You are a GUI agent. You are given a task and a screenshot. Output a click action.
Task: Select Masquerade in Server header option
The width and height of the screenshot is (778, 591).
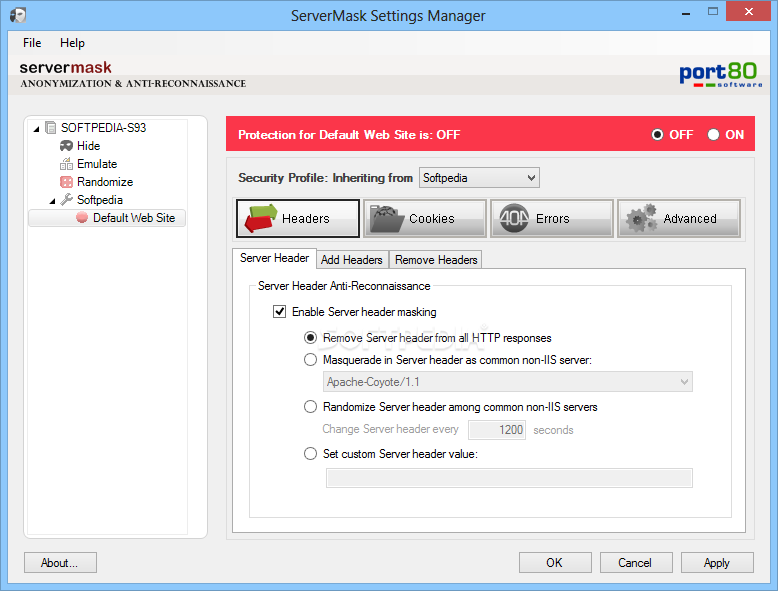(310, 360)
